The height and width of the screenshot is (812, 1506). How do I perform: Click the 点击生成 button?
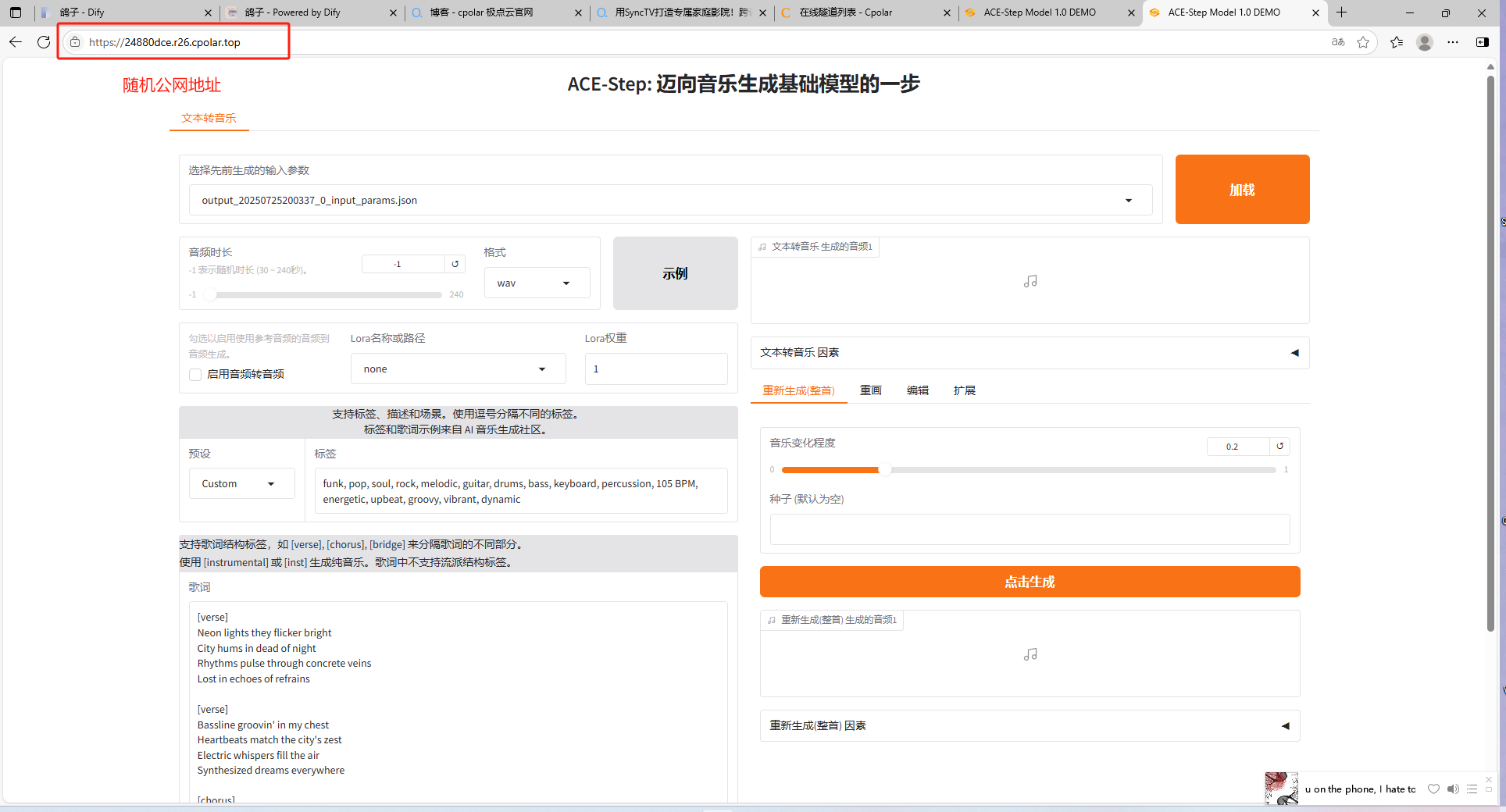pos(1030,582)
